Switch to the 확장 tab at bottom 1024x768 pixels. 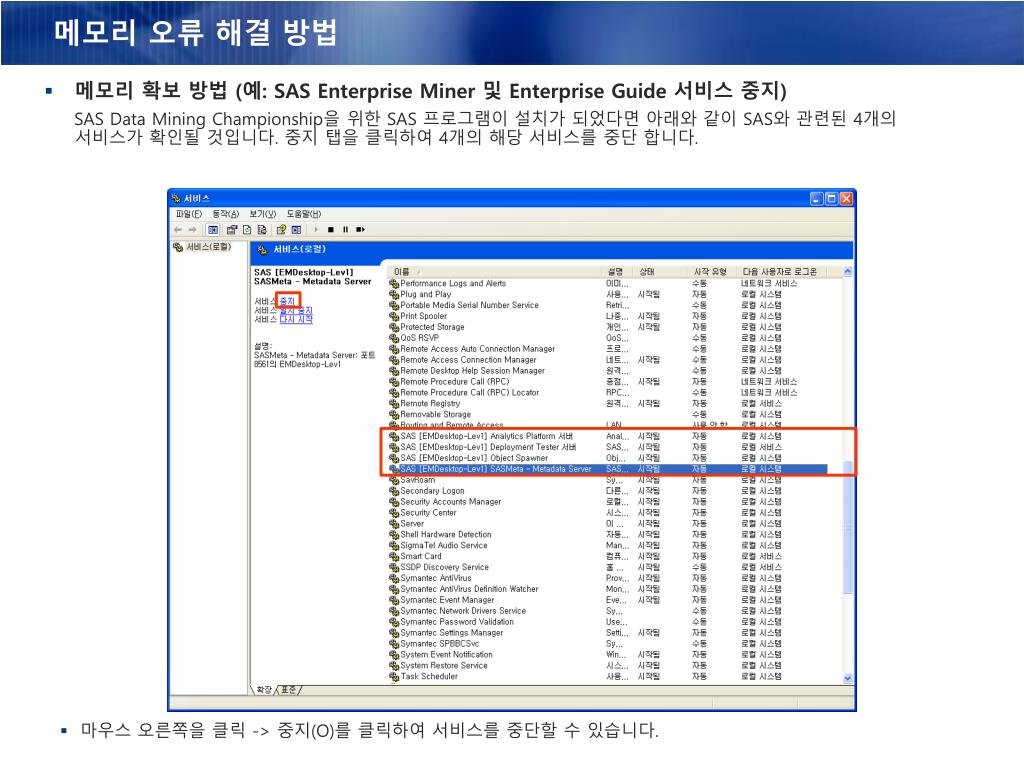pos(264,690)
